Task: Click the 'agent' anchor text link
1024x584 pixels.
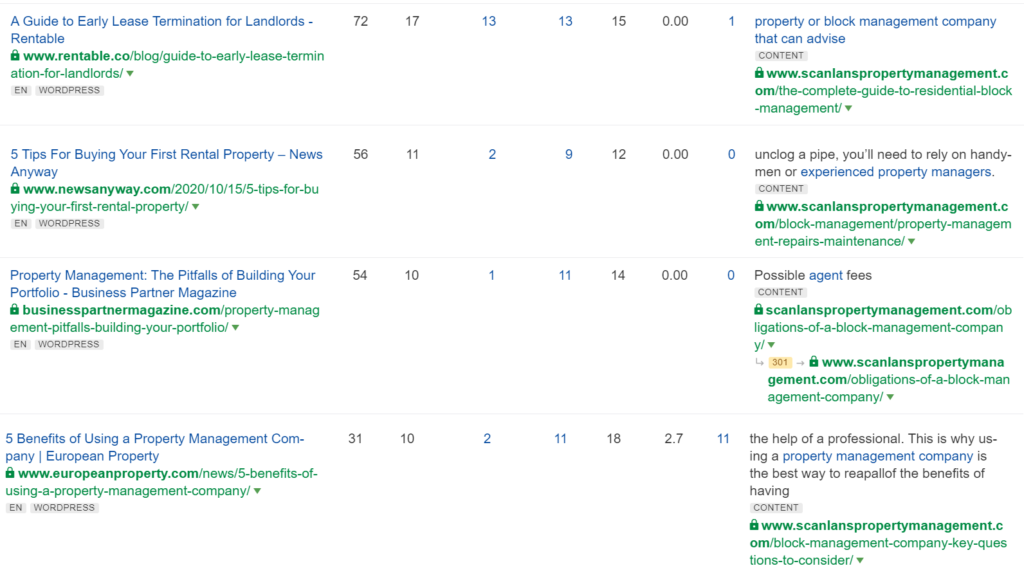Action: [825, 275]
